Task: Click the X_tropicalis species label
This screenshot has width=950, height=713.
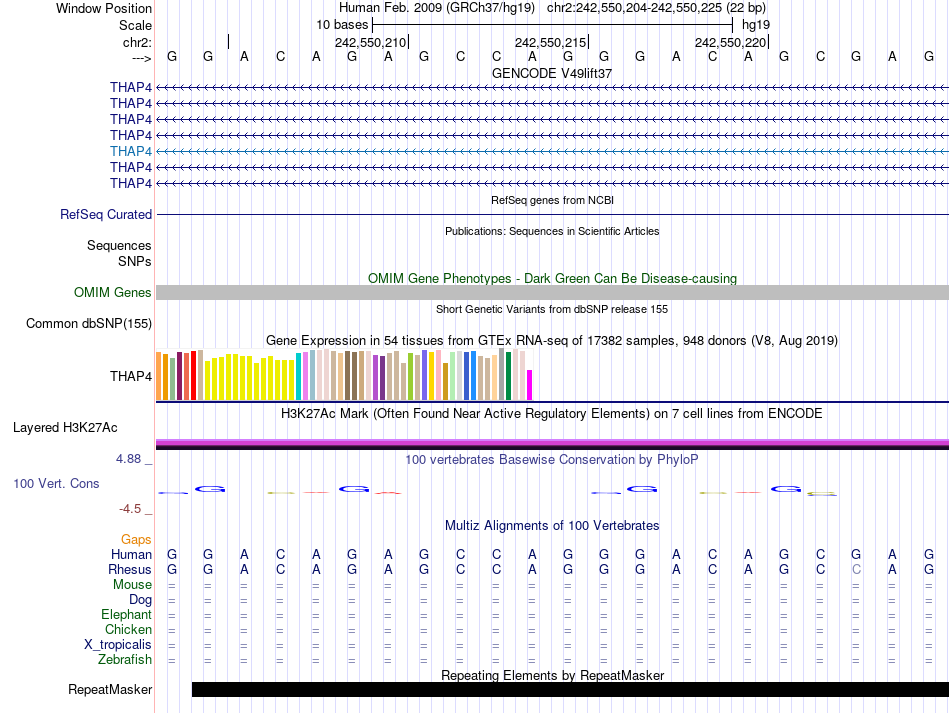Action: [118, 644]
